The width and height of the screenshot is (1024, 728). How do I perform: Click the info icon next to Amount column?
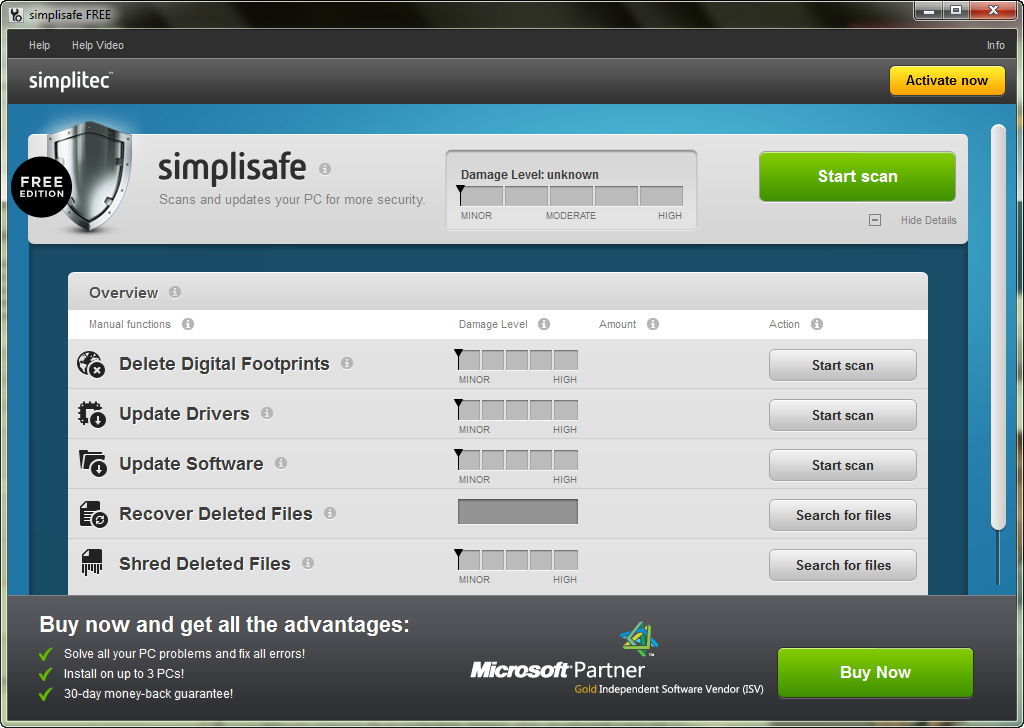(x=652, y=324)
